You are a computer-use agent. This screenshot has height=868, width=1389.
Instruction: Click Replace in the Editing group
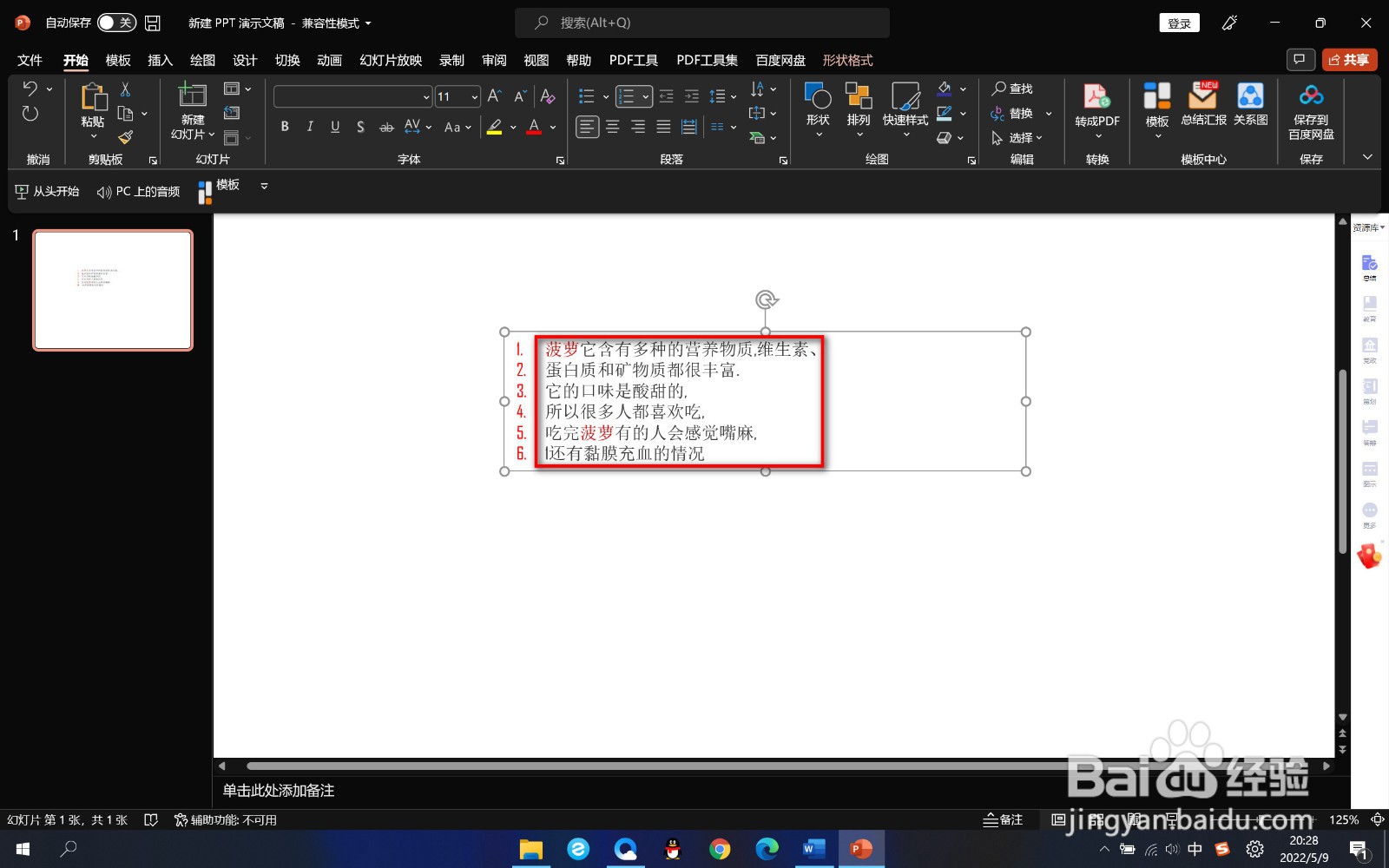(x=1020, y=113)
